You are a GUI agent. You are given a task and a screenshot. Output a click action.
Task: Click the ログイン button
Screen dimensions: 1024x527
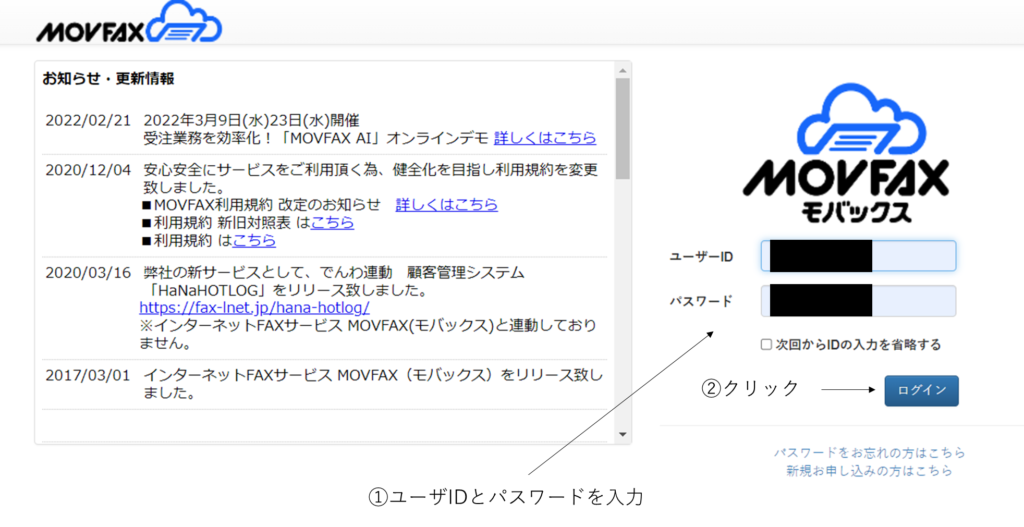click(921, 391)
